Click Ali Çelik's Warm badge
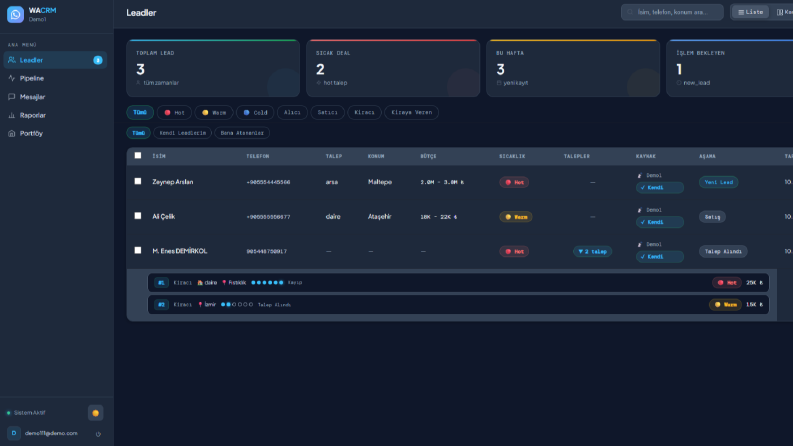Screen dimensions: 793x446 [516, 217]
